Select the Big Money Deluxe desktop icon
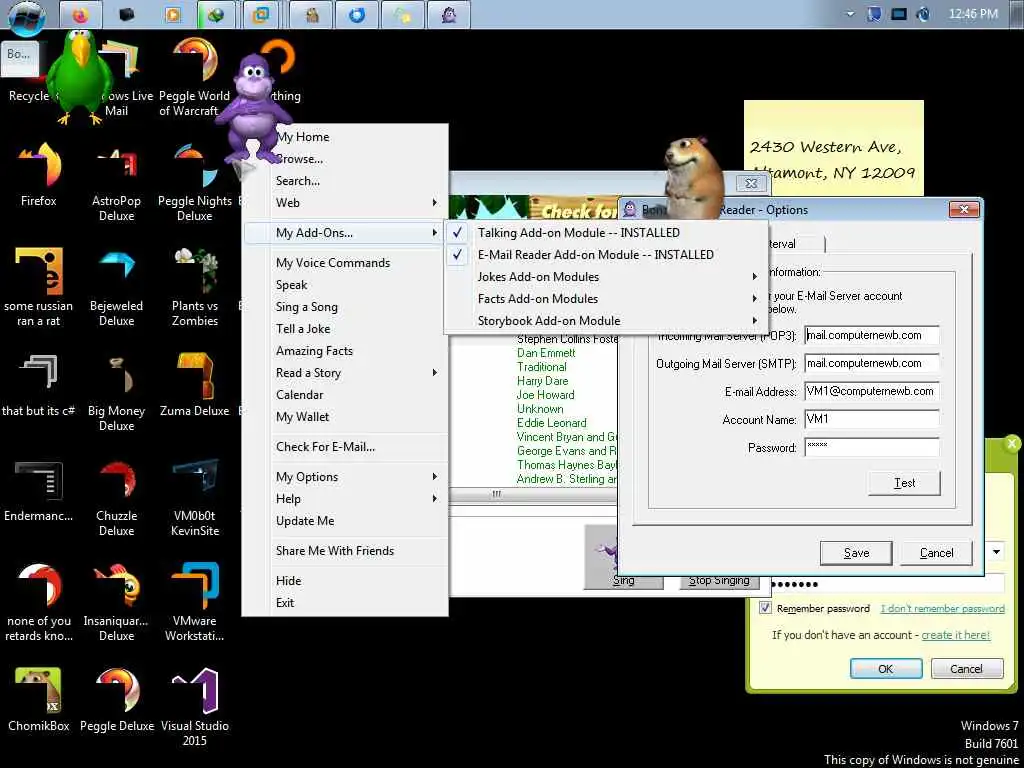The height and width of the screenshot is (768, 1024). pyautogui.click(x=116, y=393)
